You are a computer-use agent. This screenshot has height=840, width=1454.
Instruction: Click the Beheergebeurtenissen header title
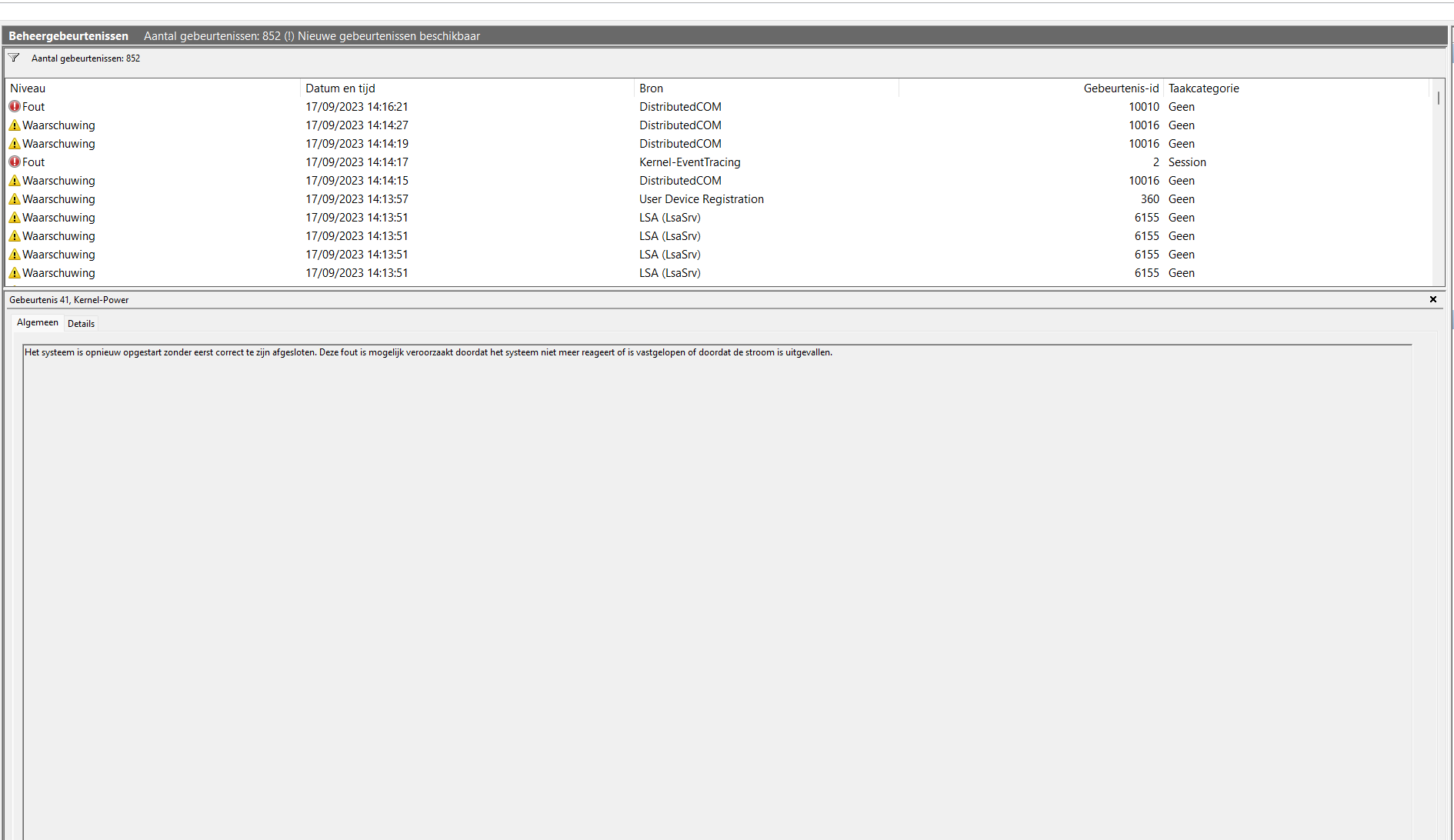(68, 36)
